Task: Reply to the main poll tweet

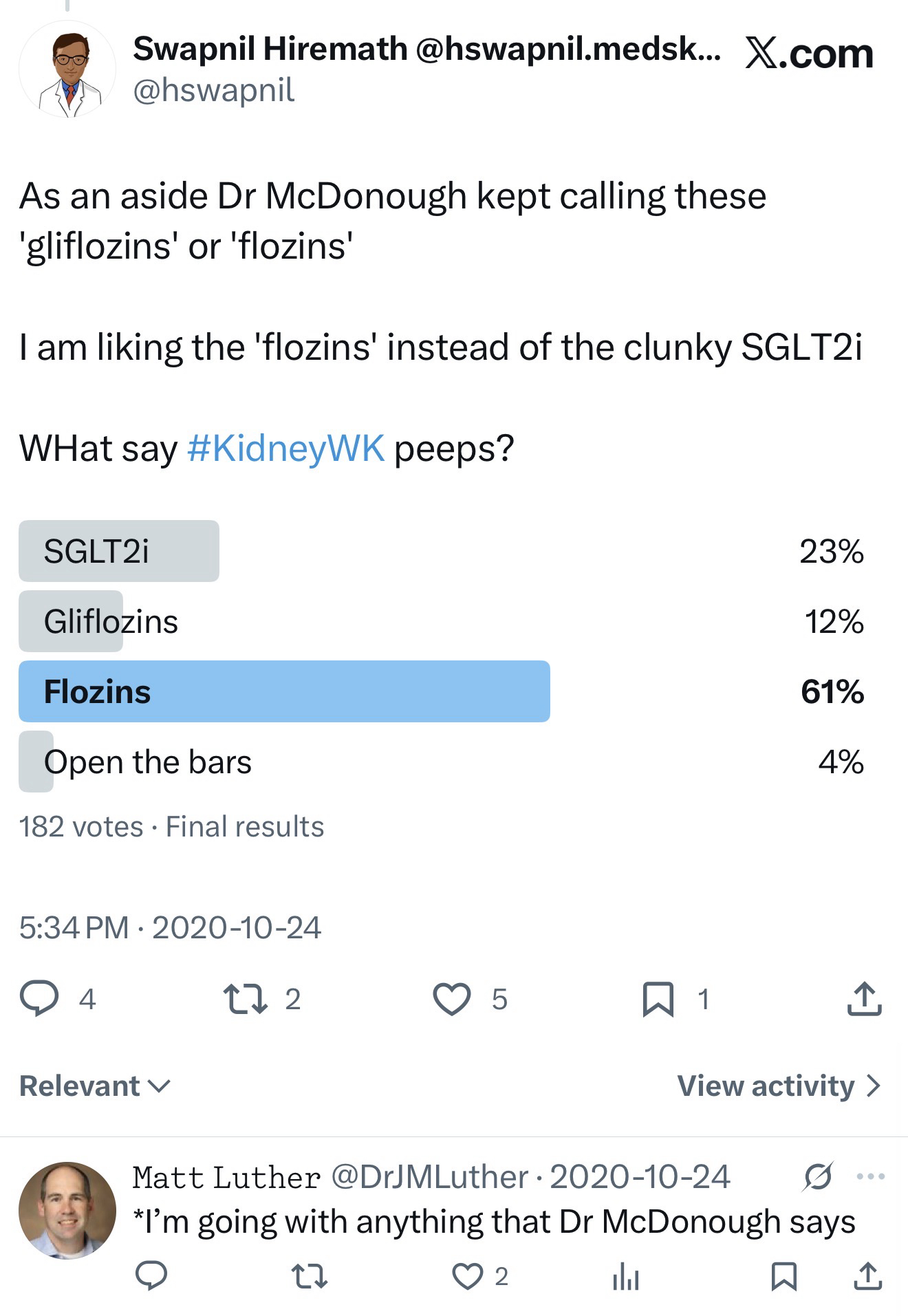Action: pos(39,999)
